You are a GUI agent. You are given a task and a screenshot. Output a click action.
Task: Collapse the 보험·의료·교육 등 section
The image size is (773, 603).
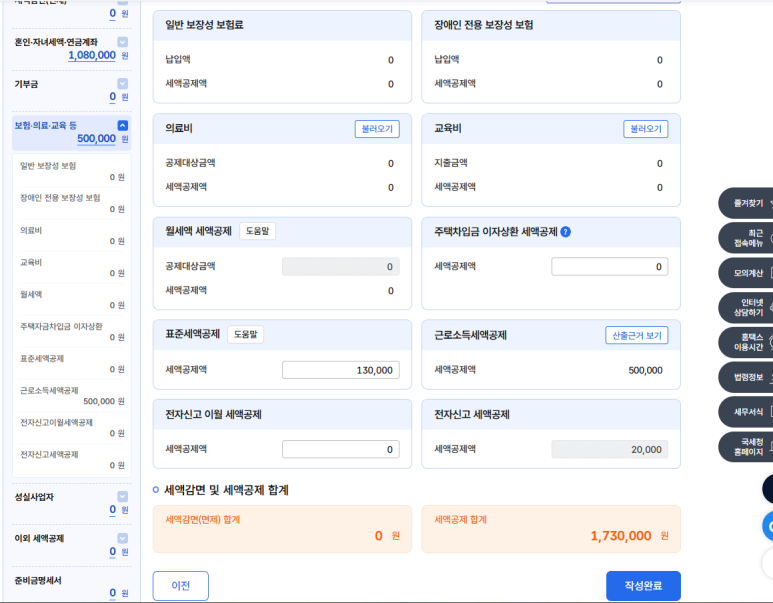point(123,125)
